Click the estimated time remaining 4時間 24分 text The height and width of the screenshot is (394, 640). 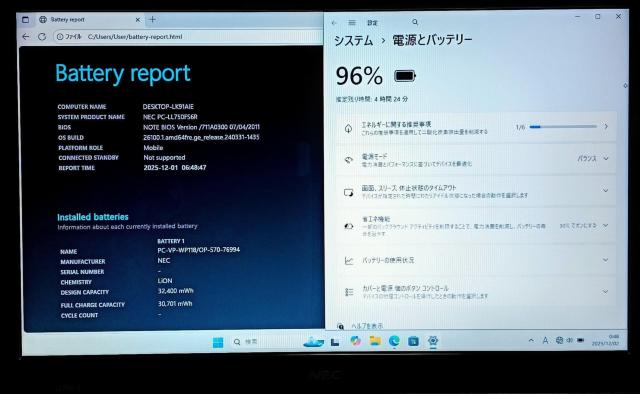click(x=371, y=99)
